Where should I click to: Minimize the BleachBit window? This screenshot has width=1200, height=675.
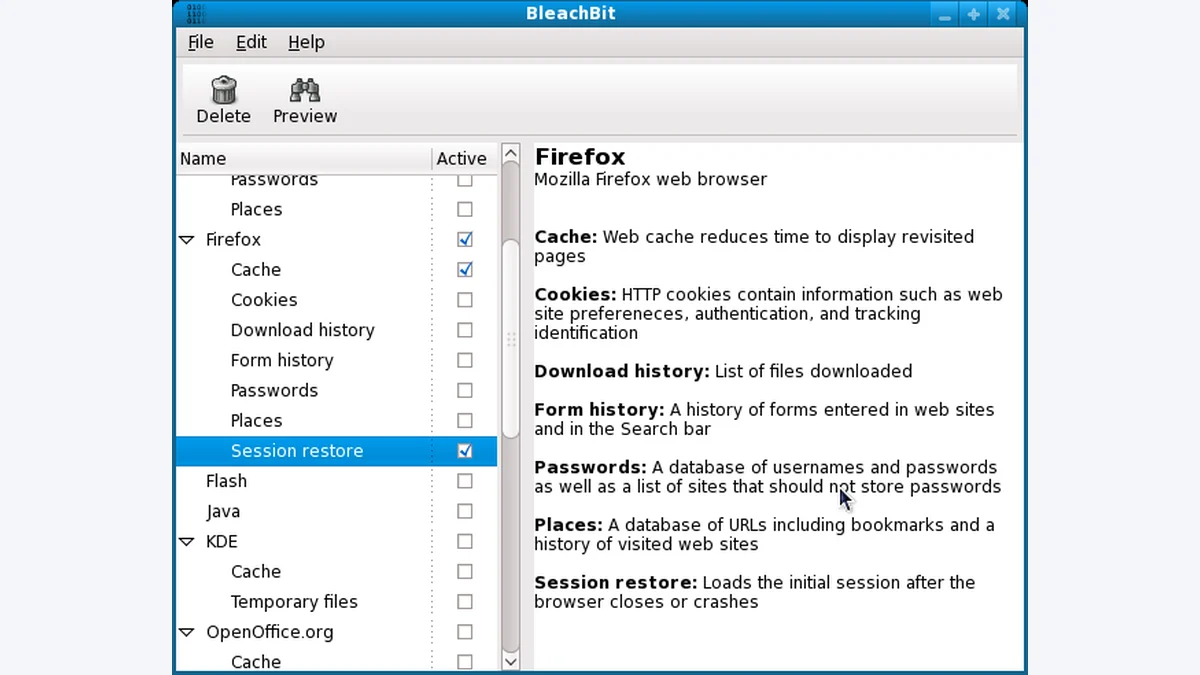[x=944, y=14]
